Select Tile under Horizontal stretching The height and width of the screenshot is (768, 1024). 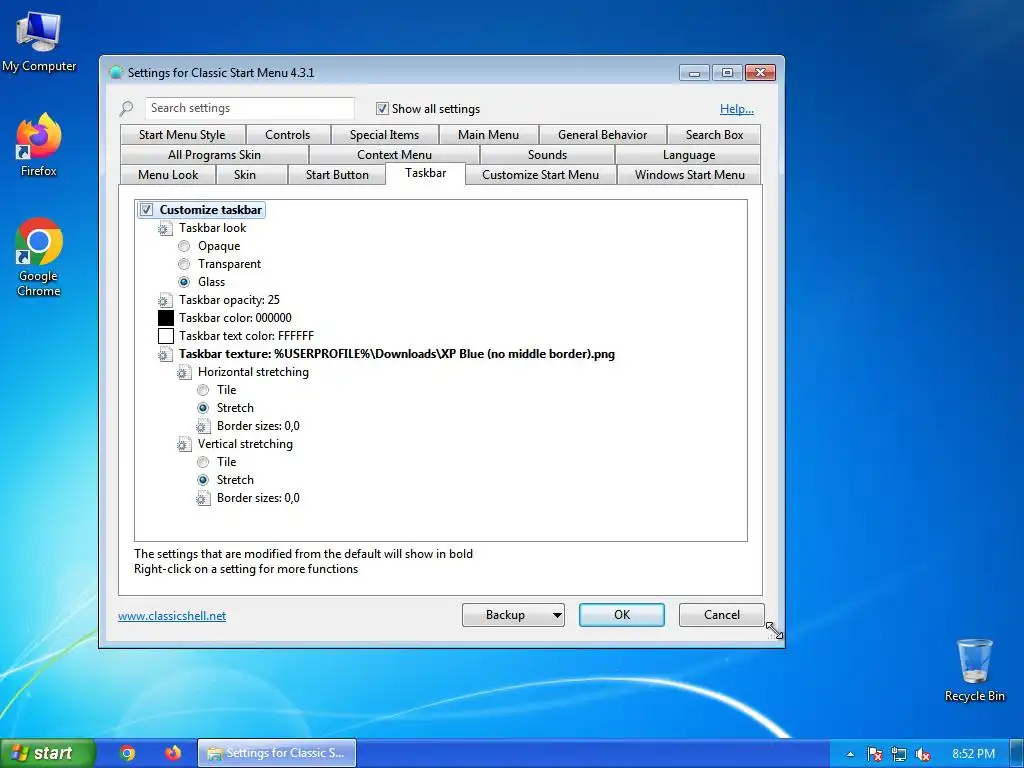pyautogui.click(x=203, y=390)
